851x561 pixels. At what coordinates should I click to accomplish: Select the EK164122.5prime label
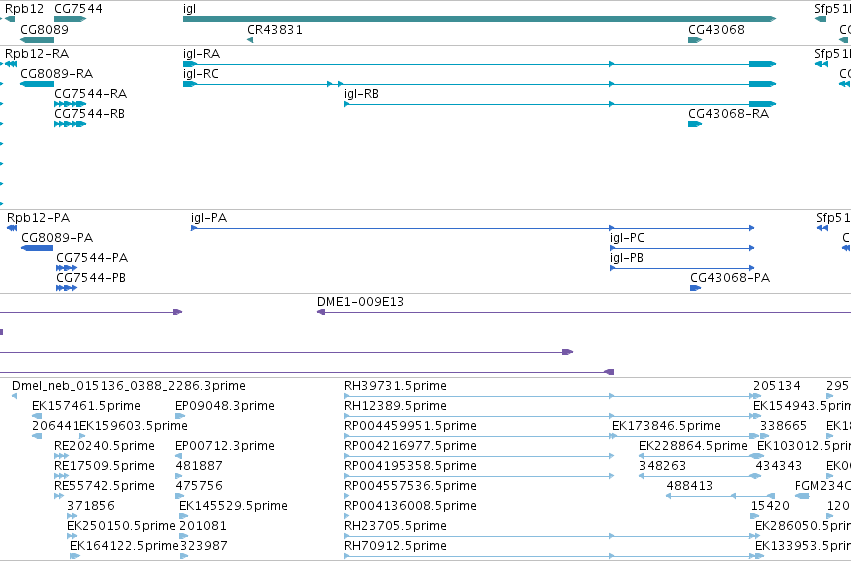click(124, 546)
